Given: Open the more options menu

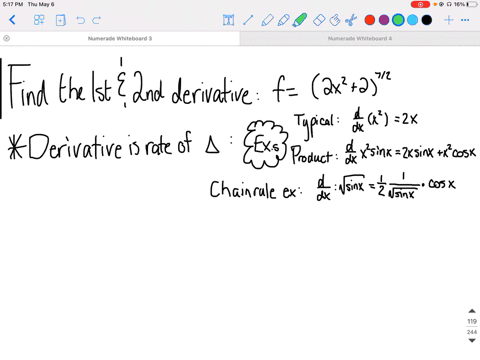Looking at the screenshot, I should coord(465,20).
